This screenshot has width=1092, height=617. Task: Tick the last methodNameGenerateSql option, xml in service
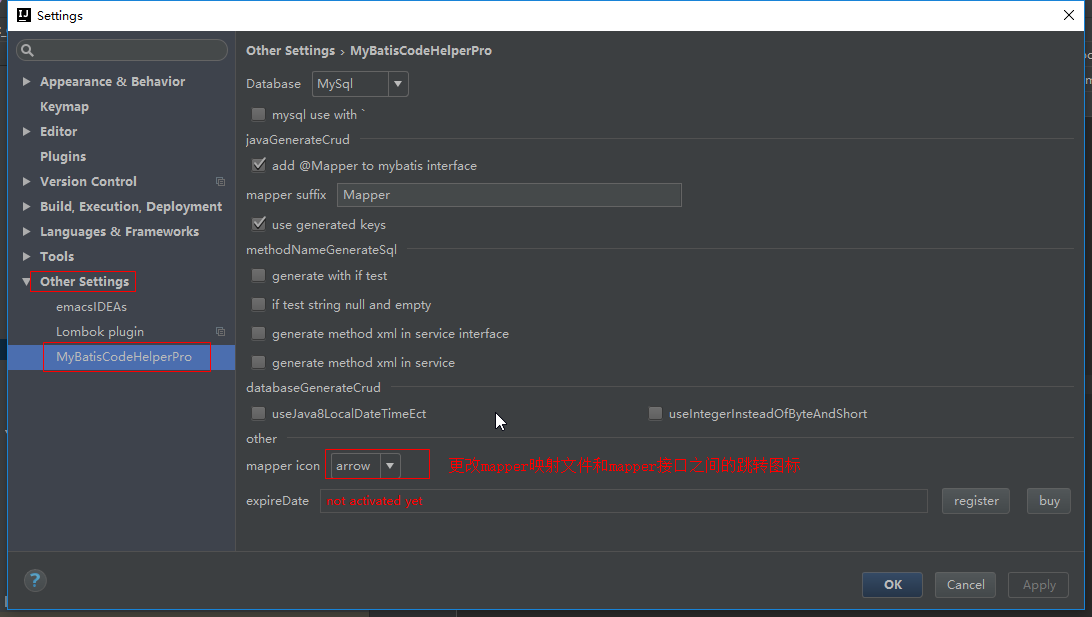pos(258,362)
